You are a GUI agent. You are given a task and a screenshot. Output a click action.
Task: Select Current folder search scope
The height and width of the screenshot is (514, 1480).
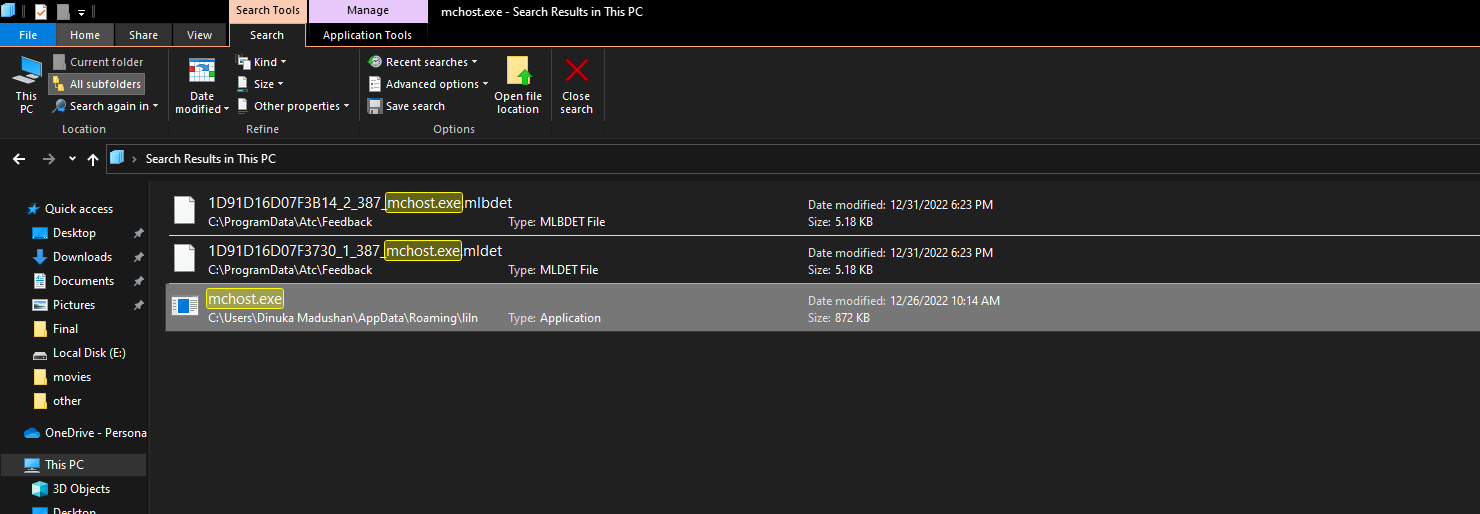[98, 62]
